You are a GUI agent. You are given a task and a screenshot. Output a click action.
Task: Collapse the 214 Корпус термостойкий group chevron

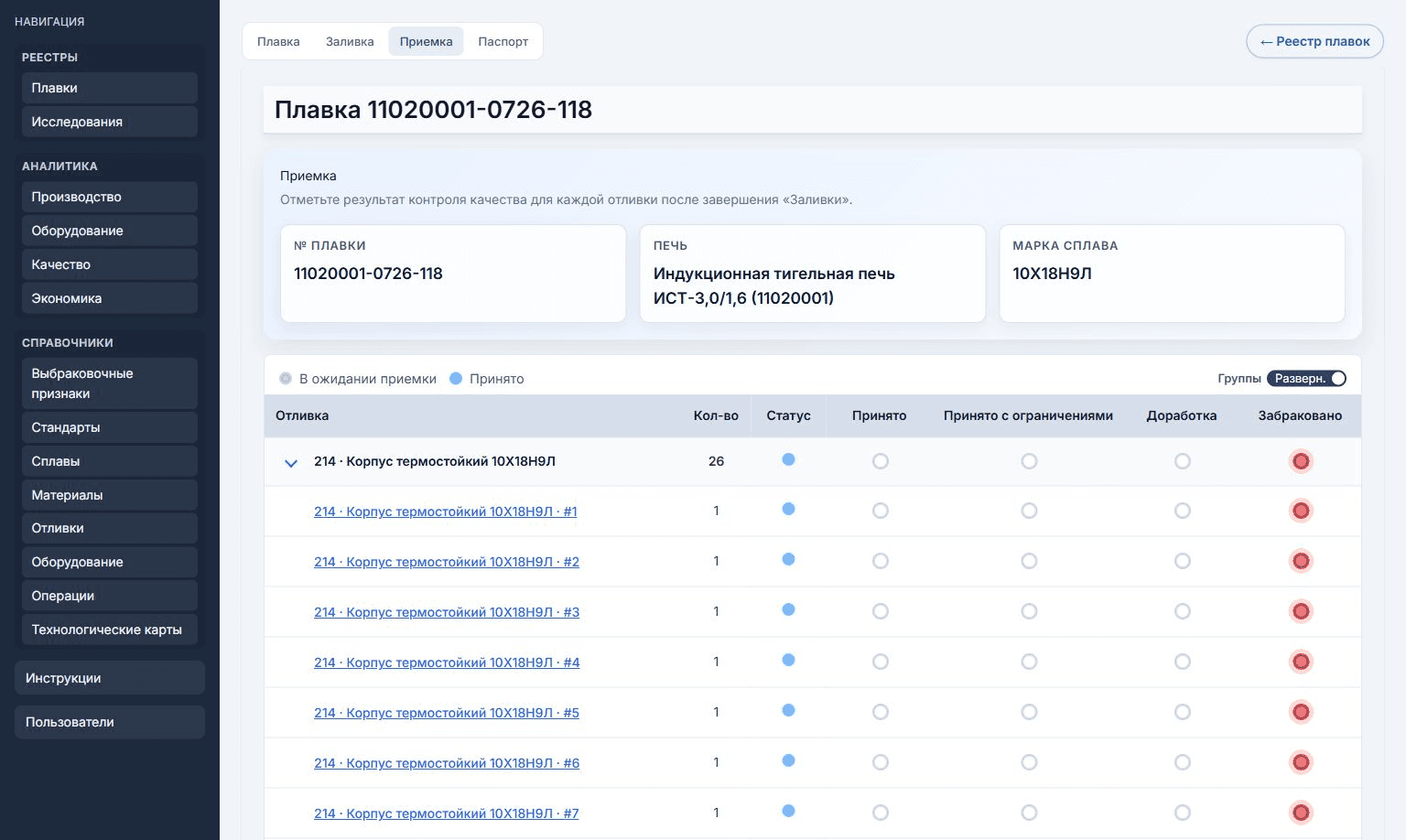[291, 463]
